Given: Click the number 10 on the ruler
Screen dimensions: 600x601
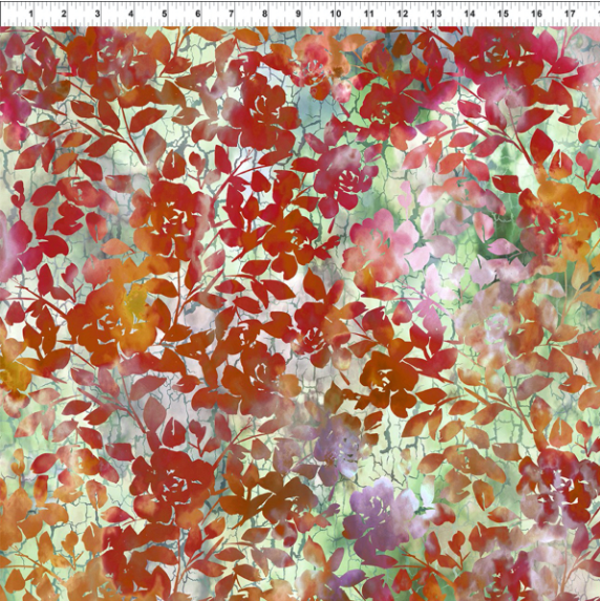Looking at the screenshot, I should click(335, 14).
